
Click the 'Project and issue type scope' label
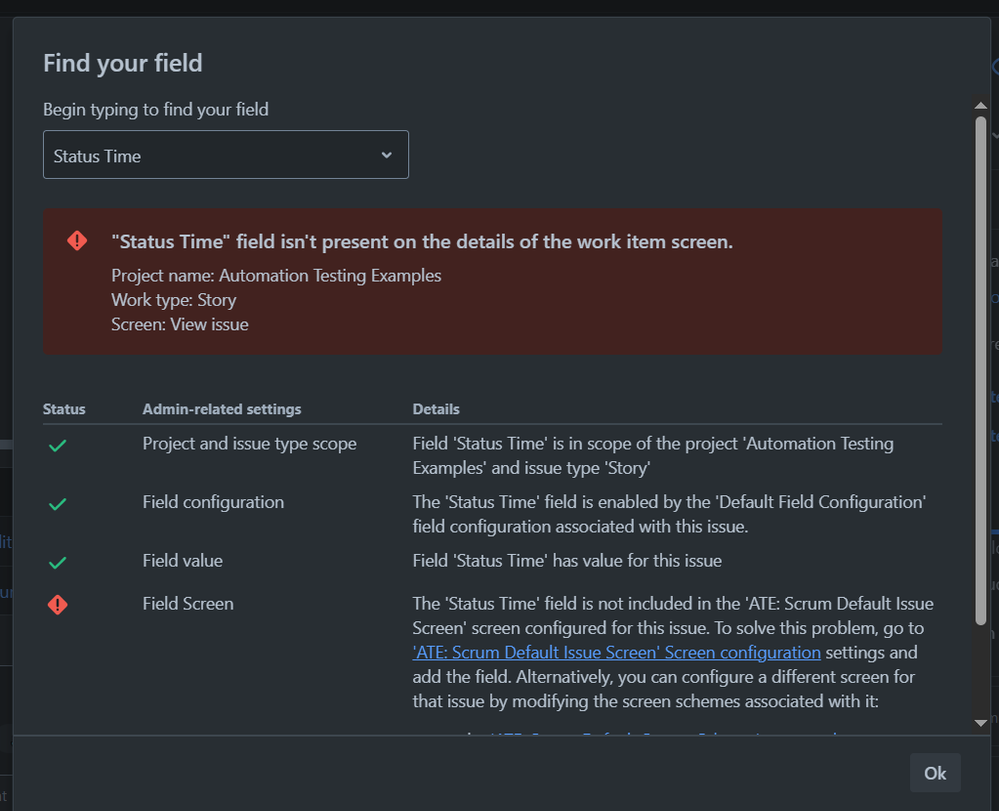(x=249, y=443)
